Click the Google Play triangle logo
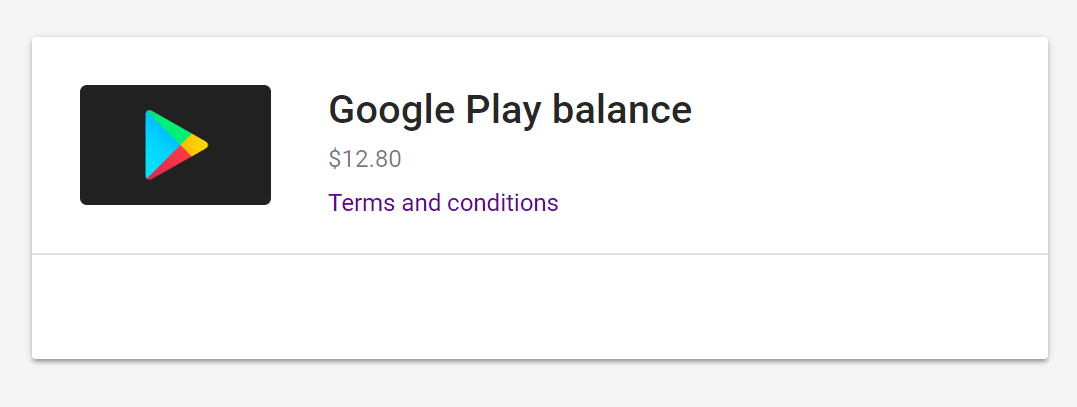1077x407 pixels. (175, 145)
